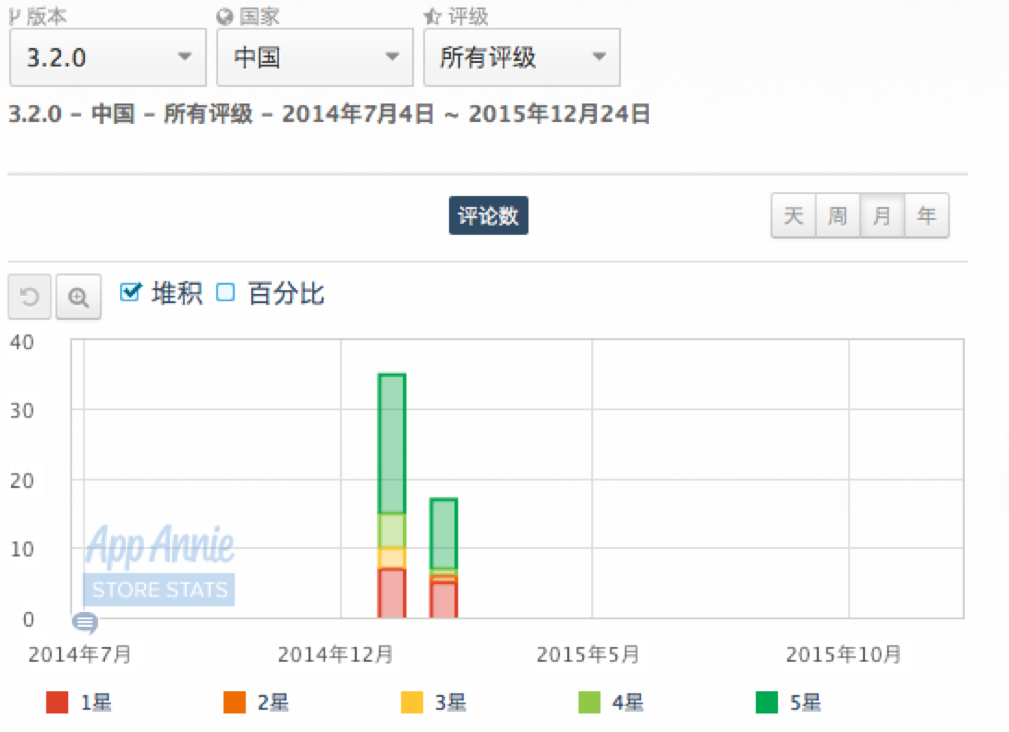This screenshot has width=1009, height=732.
Task: Uncheck the 堆积 stacked checkbox
Action: (131, 292)
